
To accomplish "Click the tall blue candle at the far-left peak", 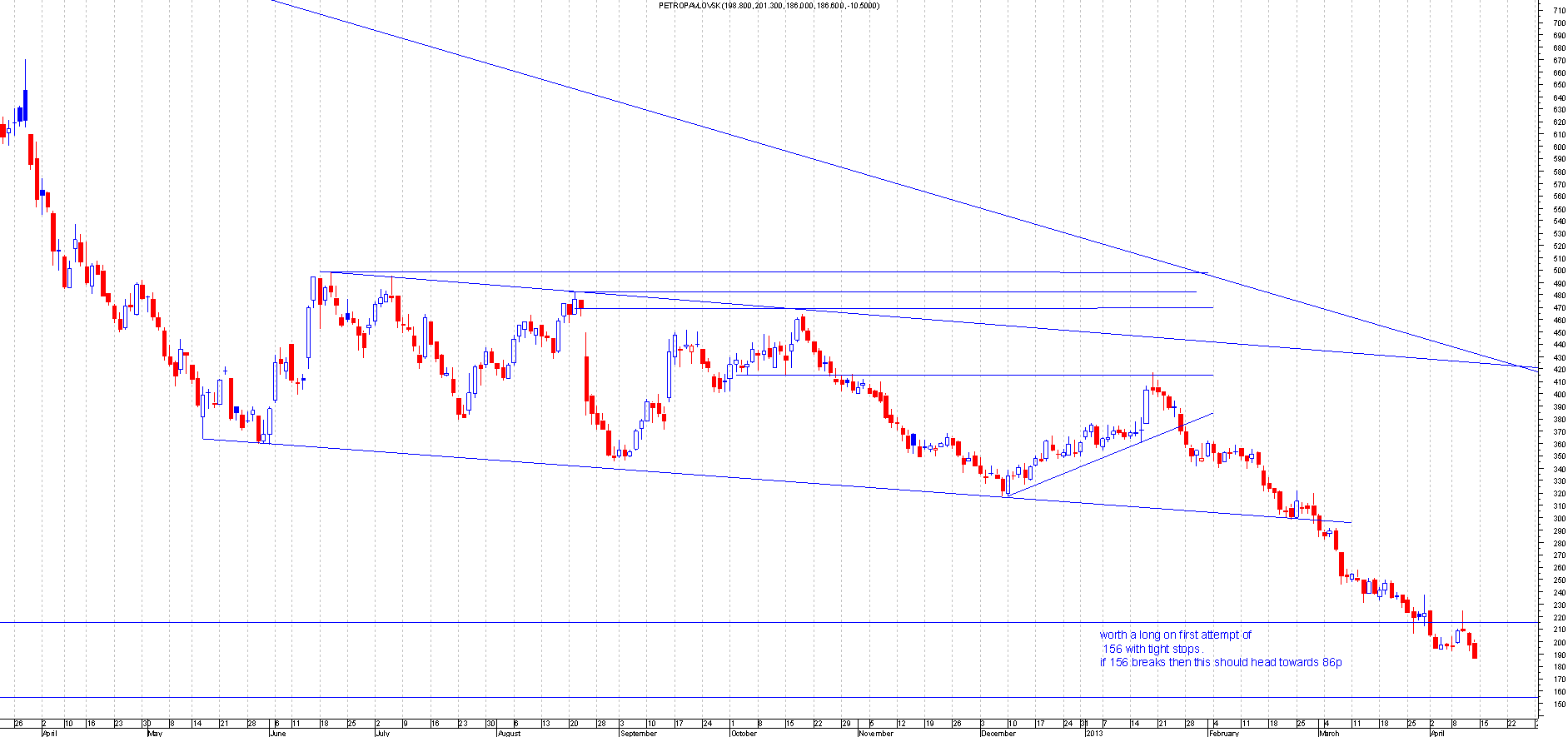I will pos(26,105).
